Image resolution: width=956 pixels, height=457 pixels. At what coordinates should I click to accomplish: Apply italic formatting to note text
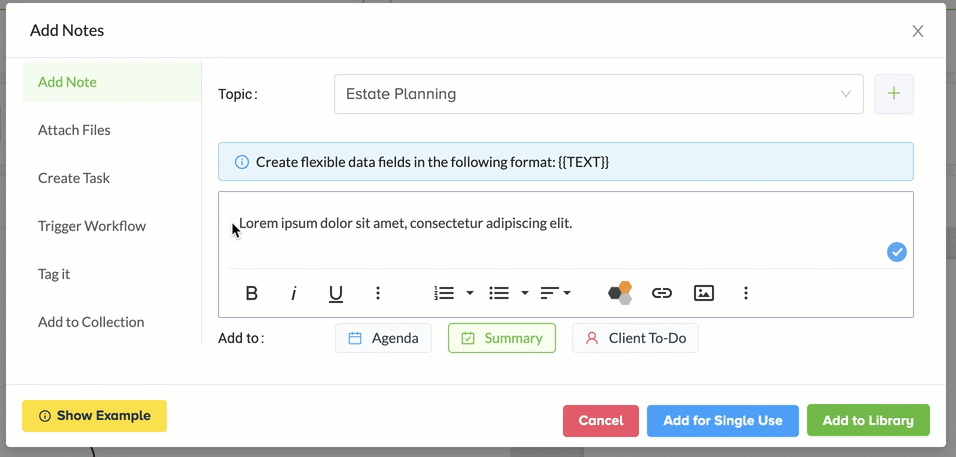(293, 294)
